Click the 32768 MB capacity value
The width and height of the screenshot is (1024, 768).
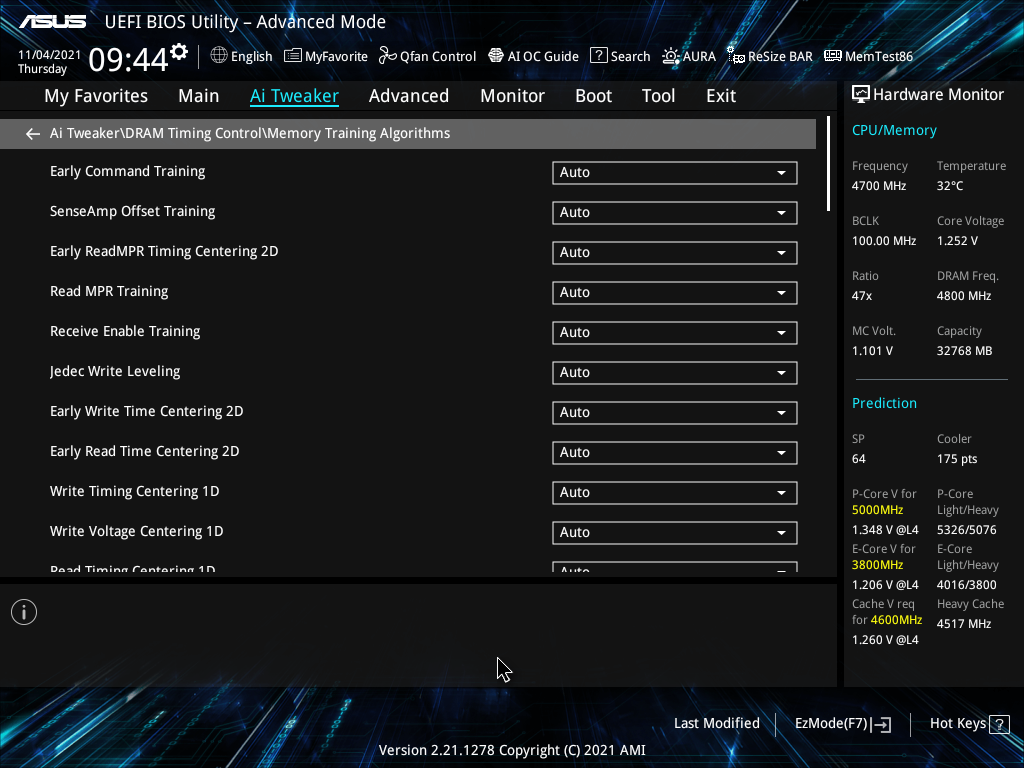tap(965, 351)
